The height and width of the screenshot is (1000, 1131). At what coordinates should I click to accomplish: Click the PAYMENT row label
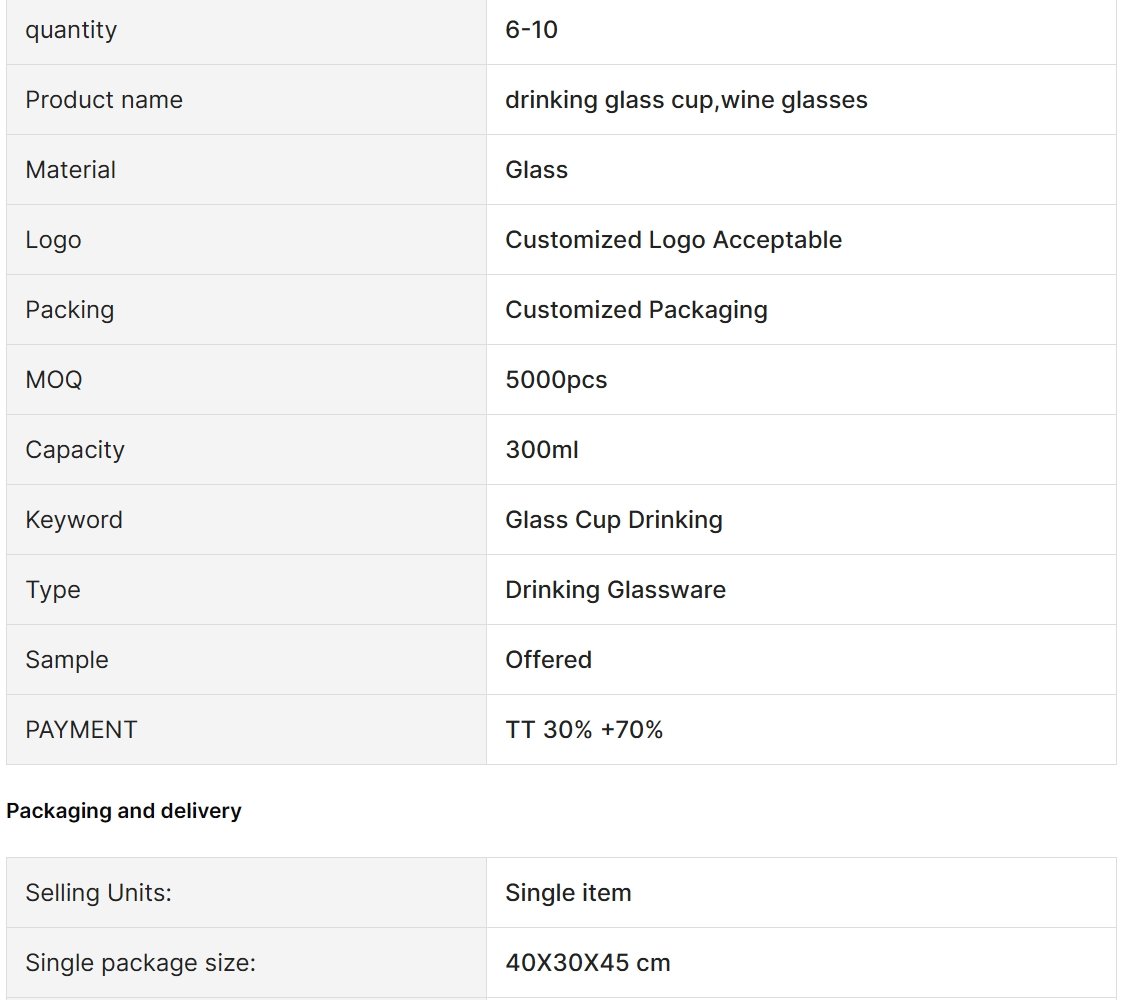point(81,729)
